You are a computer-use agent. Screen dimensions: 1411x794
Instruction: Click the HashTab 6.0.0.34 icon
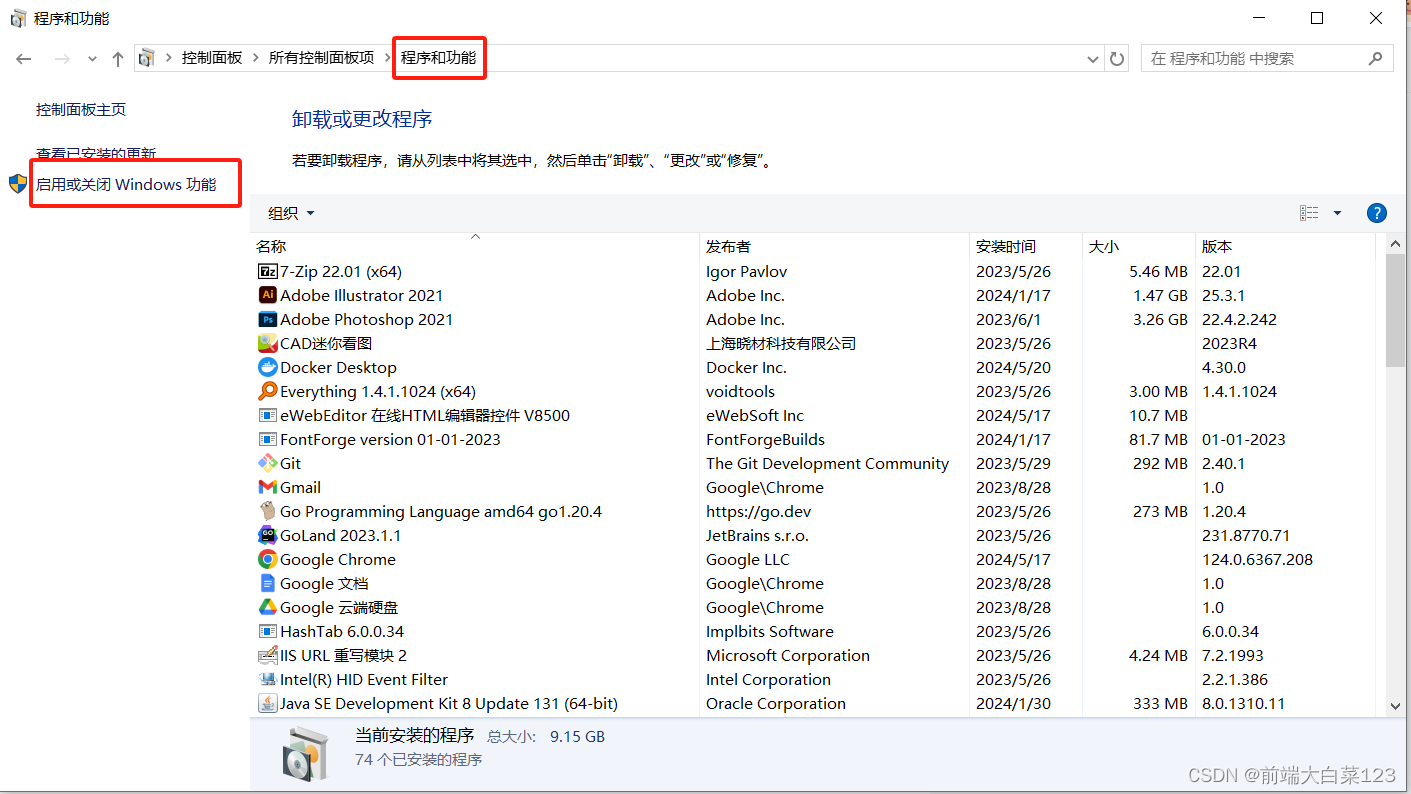[267, 631]
